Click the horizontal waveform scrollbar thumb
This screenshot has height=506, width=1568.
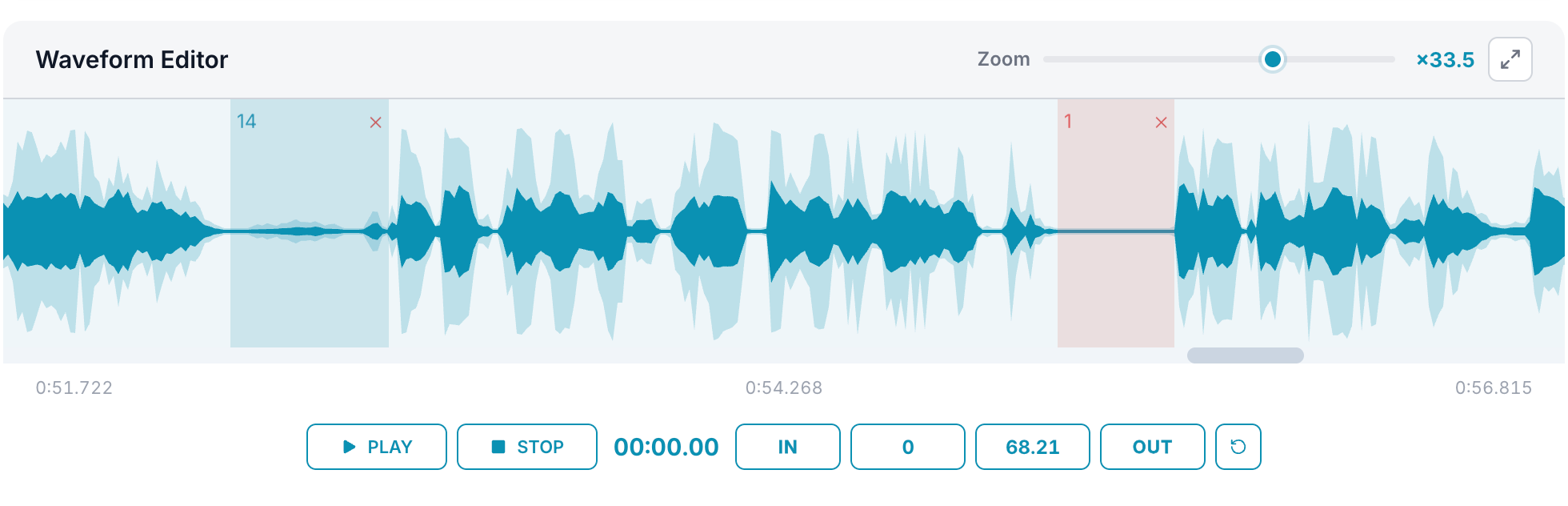point(1245,355)
